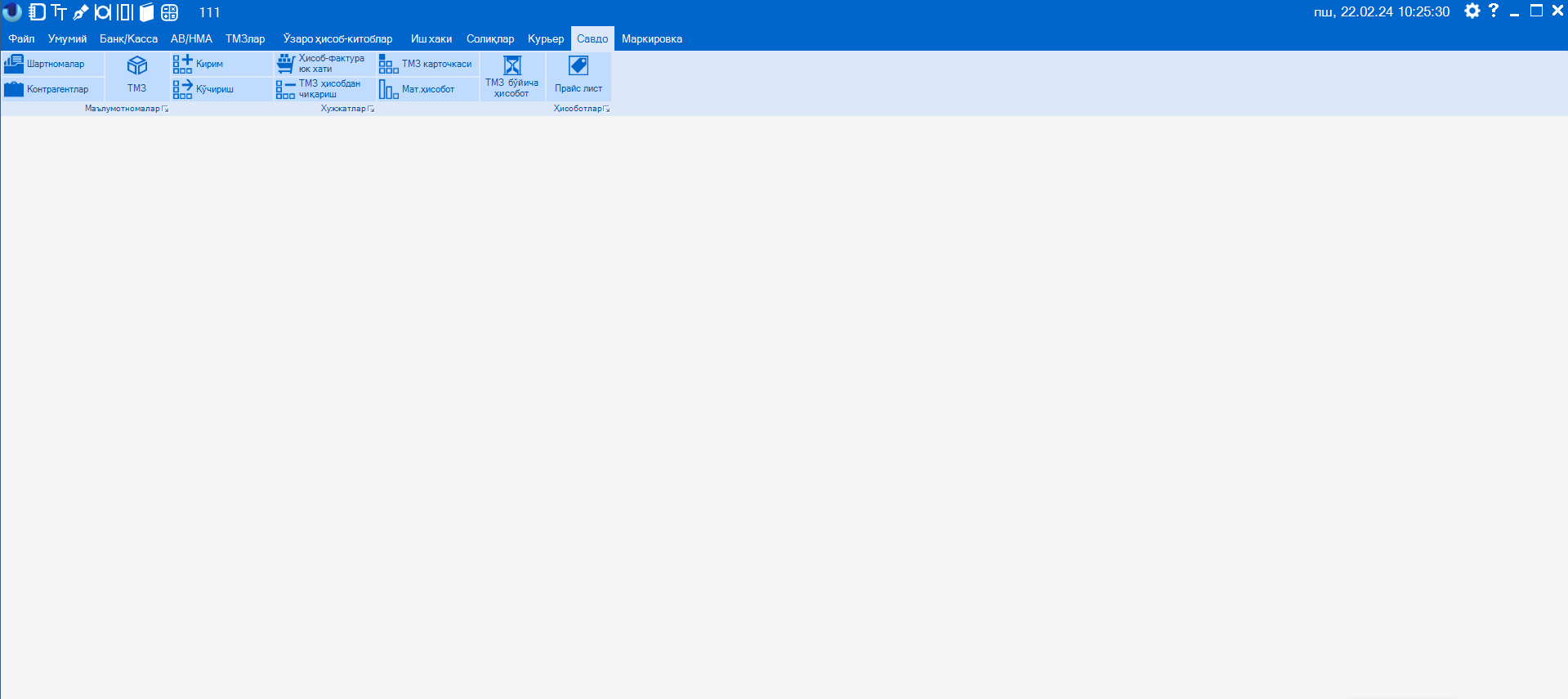Click the '111' label in title bar

click(x=210, y=12)
